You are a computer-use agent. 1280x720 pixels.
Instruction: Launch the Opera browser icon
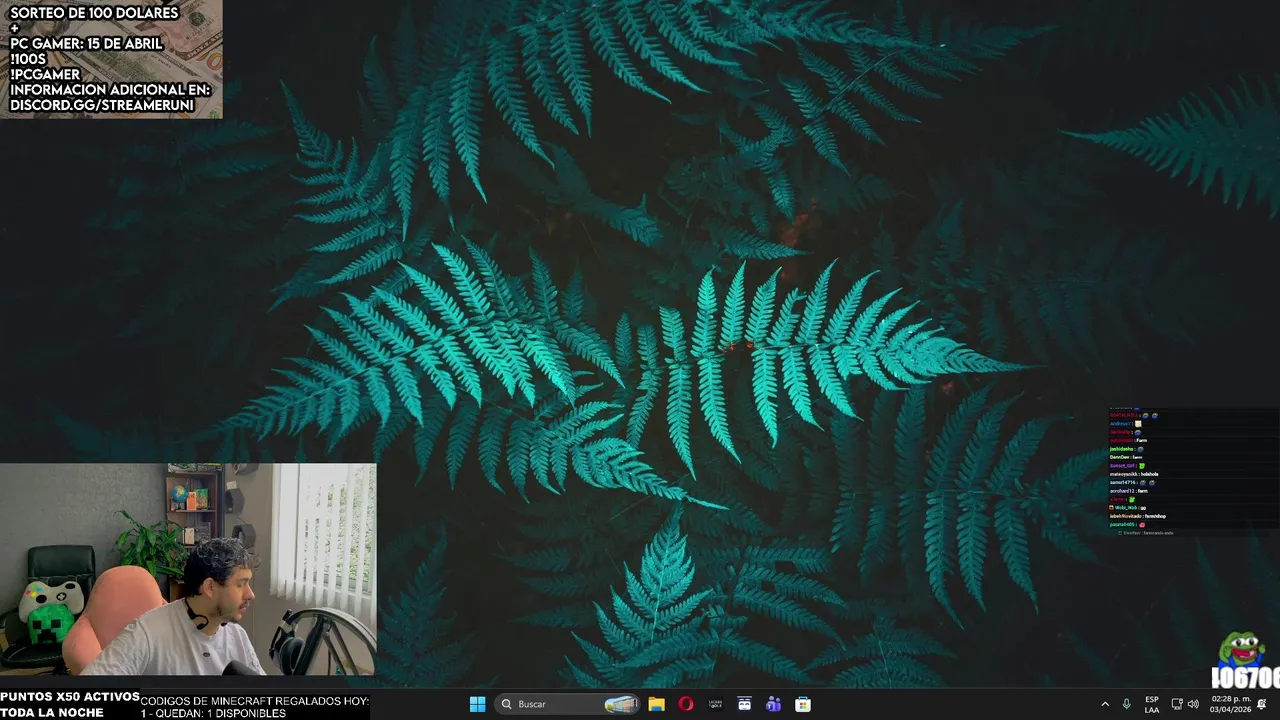[x=685, y=704]
